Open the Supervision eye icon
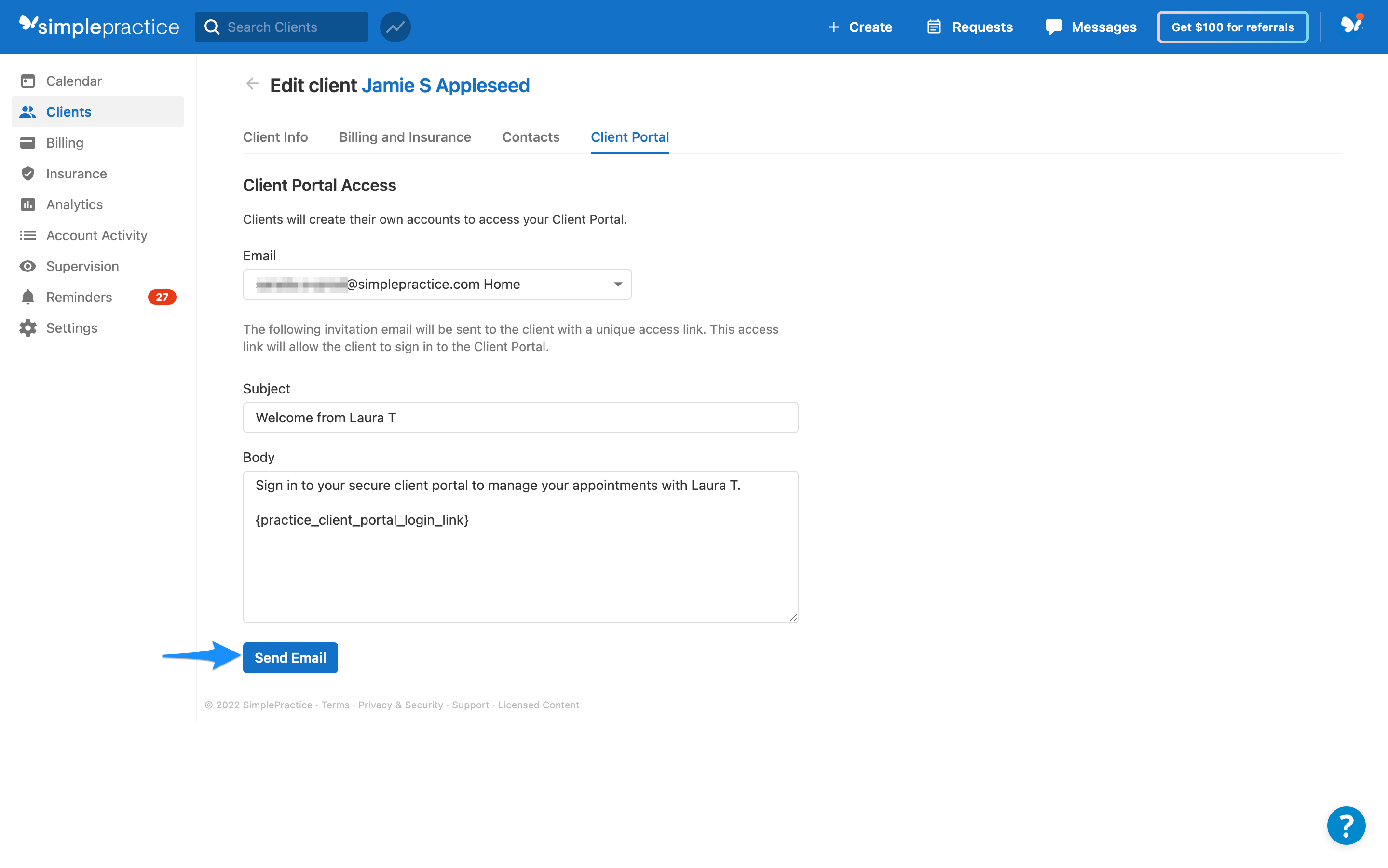This screenshot has width=1388, height=868. coord(28,266)
